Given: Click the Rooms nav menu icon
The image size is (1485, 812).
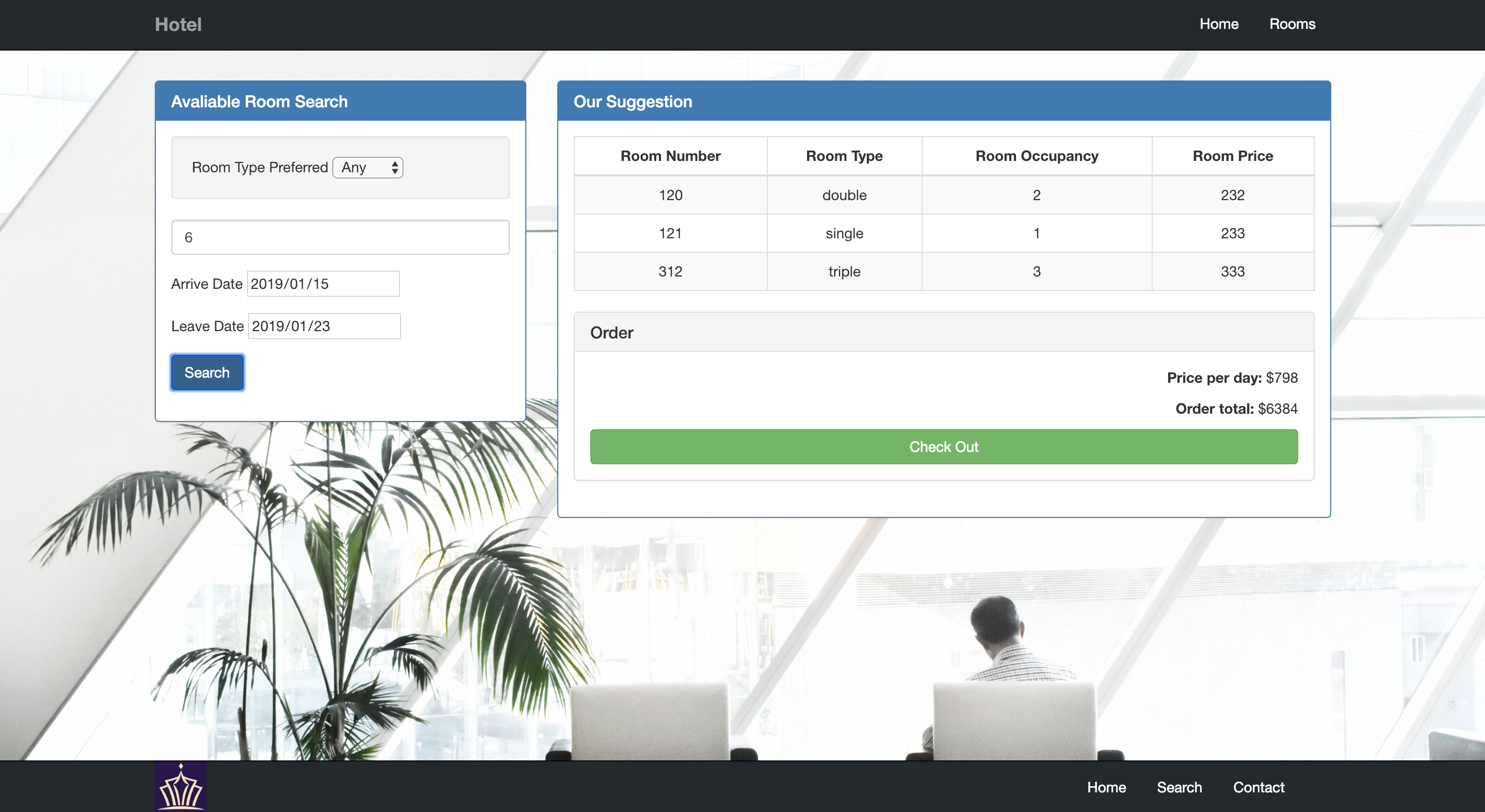Looking at the screenshot, I should coord(1292,24).
